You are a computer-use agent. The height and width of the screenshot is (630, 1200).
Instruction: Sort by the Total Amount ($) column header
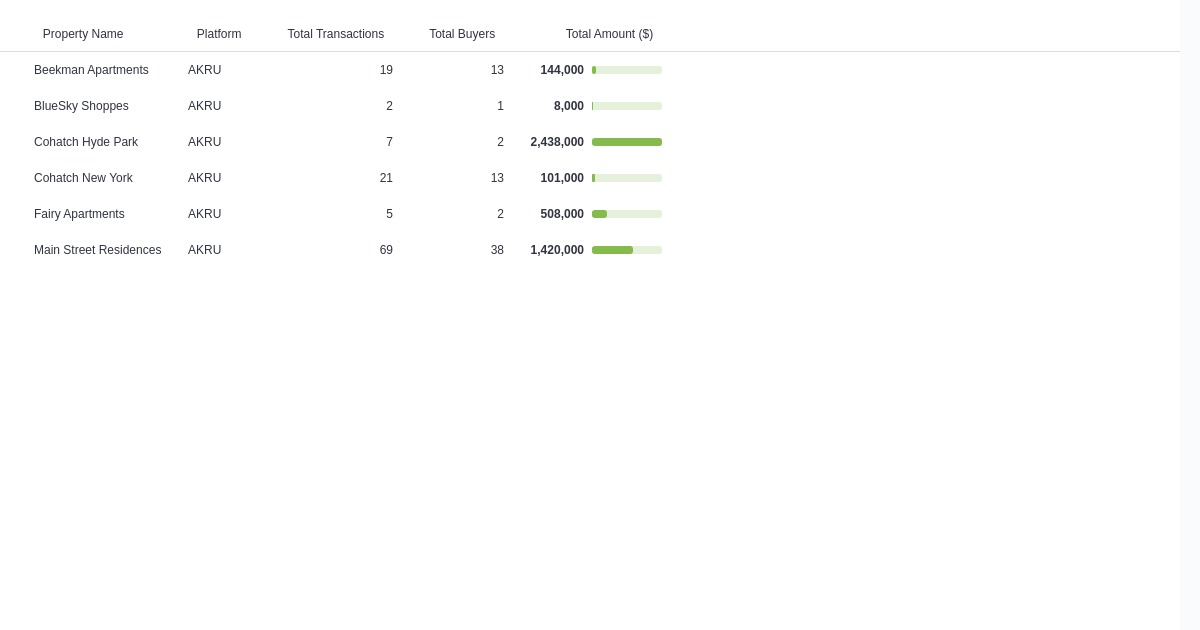click(609, 34)
